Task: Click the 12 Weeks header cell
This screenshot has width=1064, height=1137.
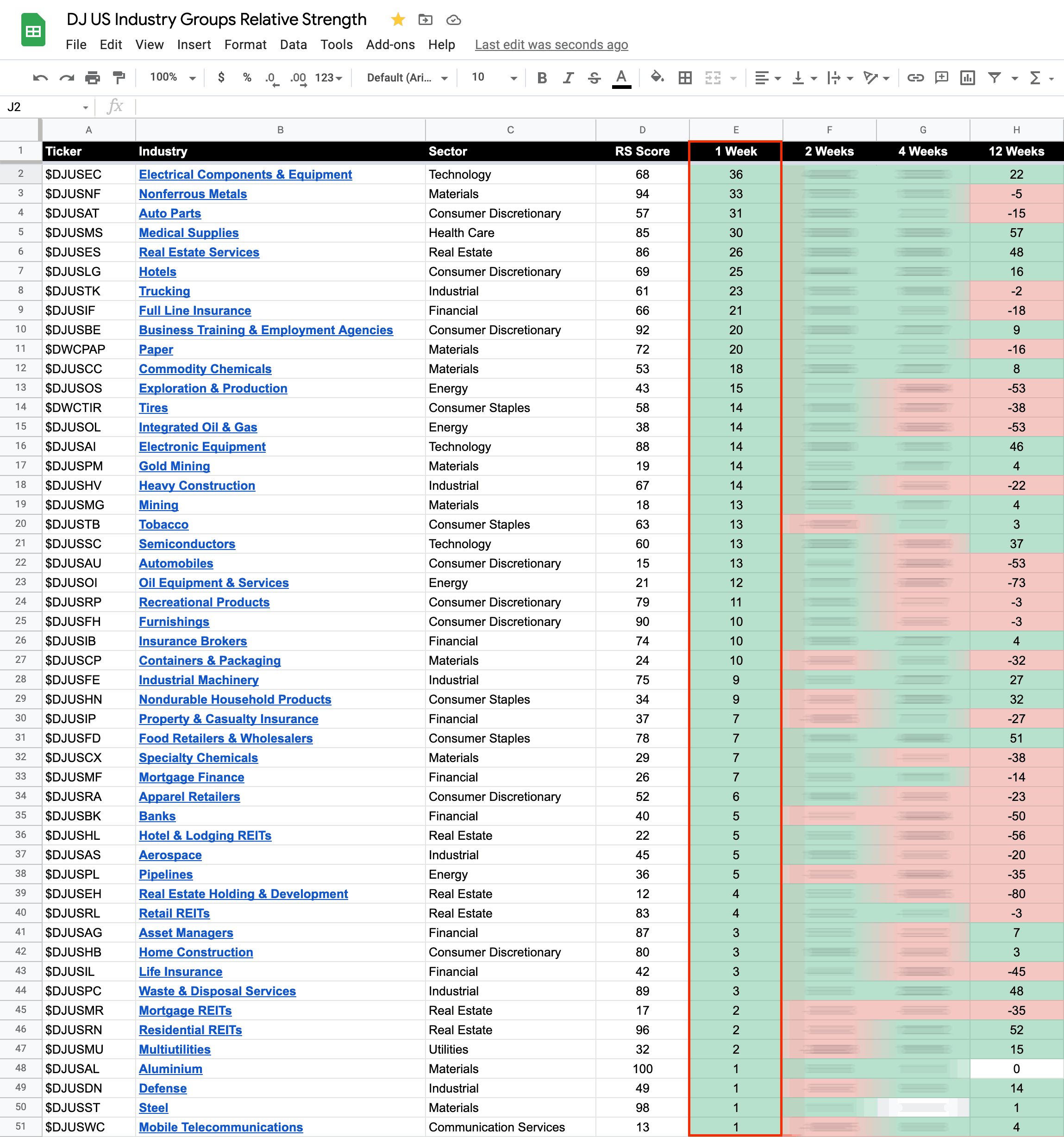Action: tap(1016, 151)
